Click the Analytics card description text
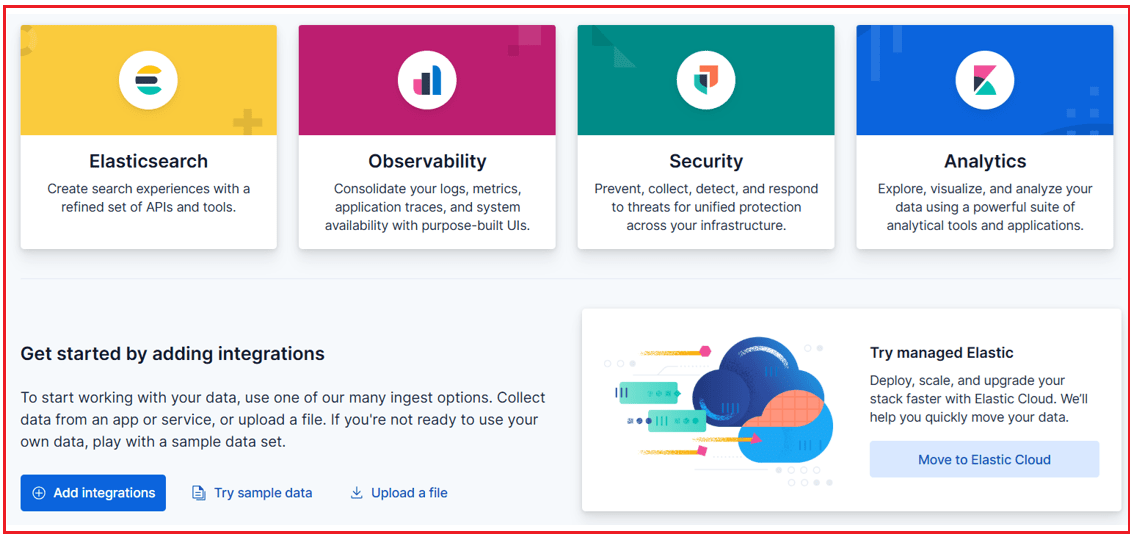The image size is (1132, 538). [985, 207]
